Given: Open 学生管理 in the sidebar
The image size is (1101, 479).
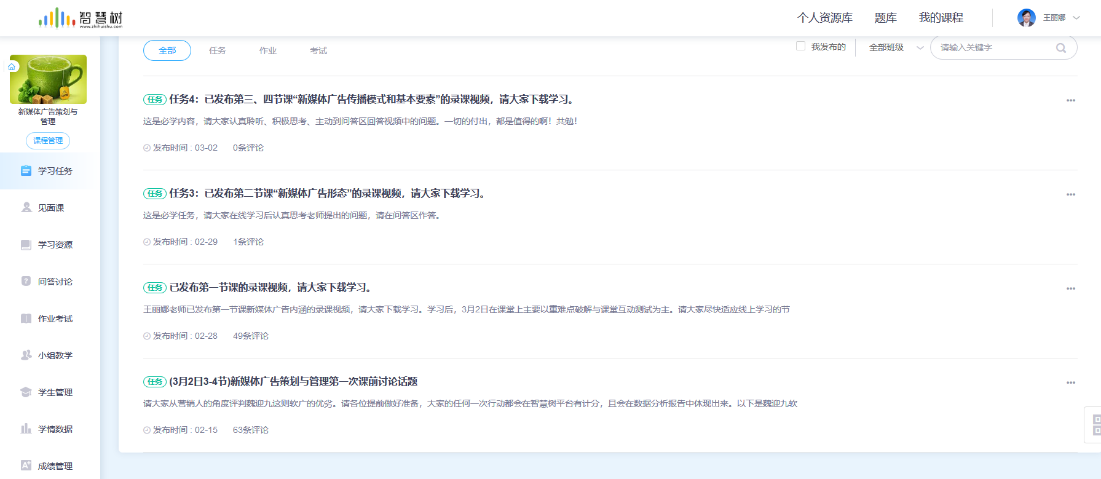Looking at the screenshot, I should click(54, 392).
